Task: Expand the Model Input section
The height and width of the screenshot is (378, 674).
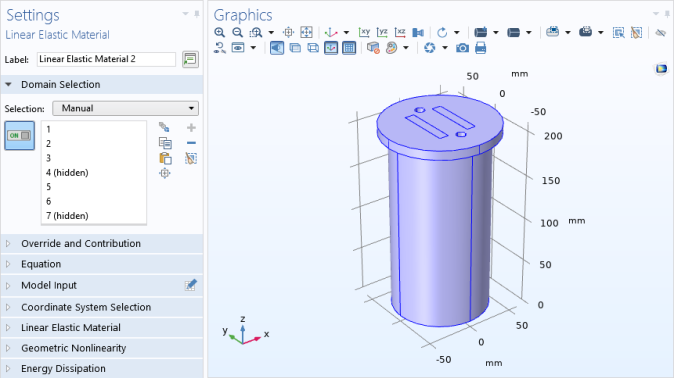Action: click(8, 286)
